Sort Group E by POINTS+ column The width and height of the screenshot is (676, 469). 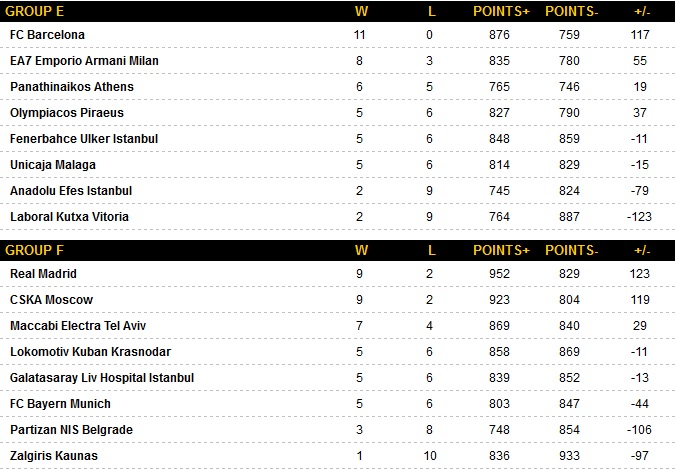point(499,12)
